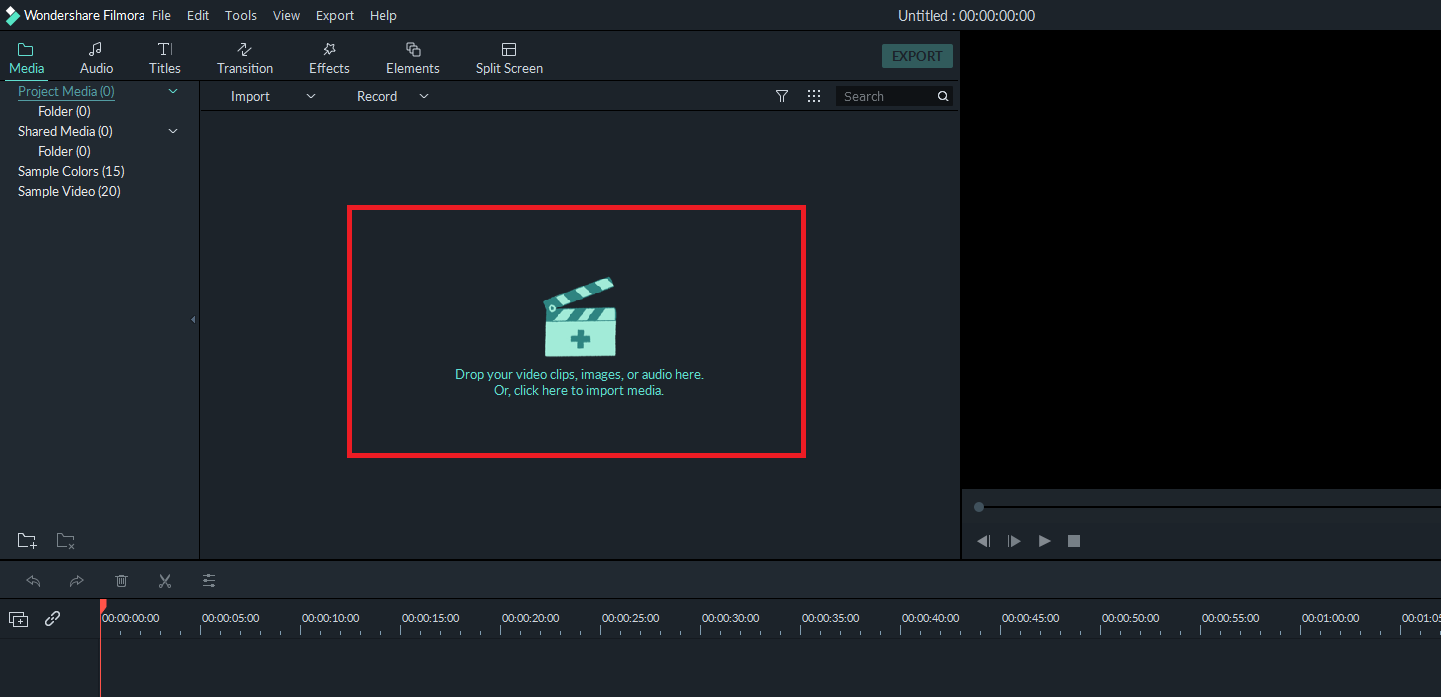Click the delete trash icon
The height and width of the screenshot is (697, 1441).
click(121, 581)
